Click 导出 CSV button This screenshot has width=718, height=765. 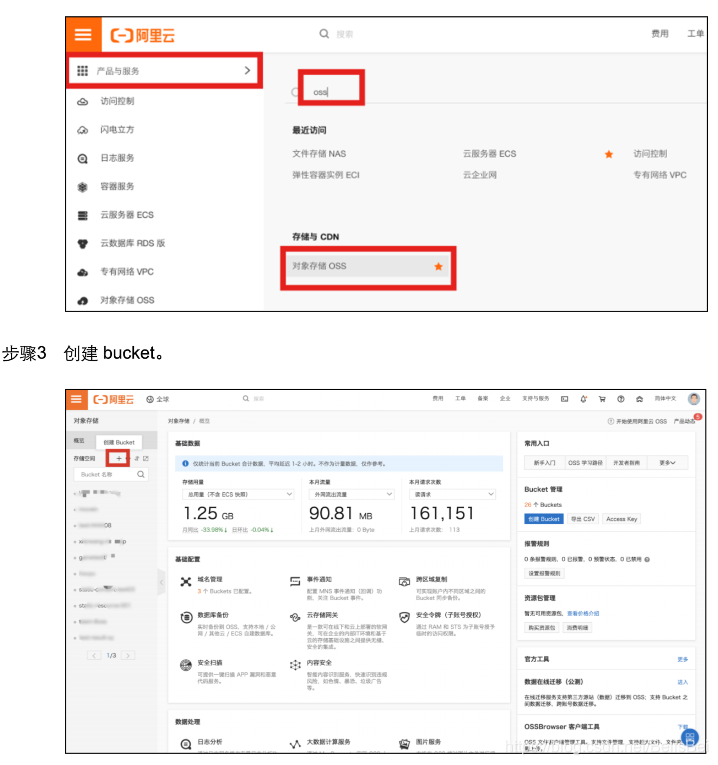583,519
